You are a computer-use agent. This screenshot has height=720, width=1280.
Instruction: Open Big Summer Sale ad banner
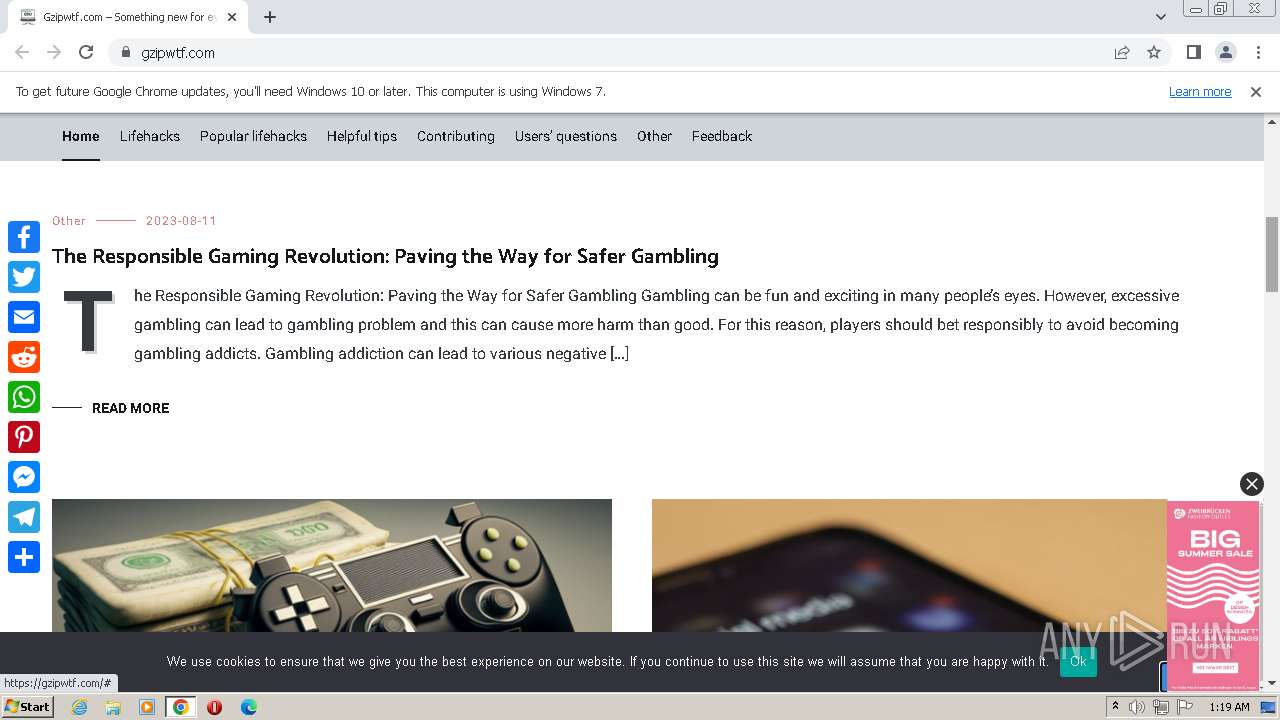point(1213,595)
